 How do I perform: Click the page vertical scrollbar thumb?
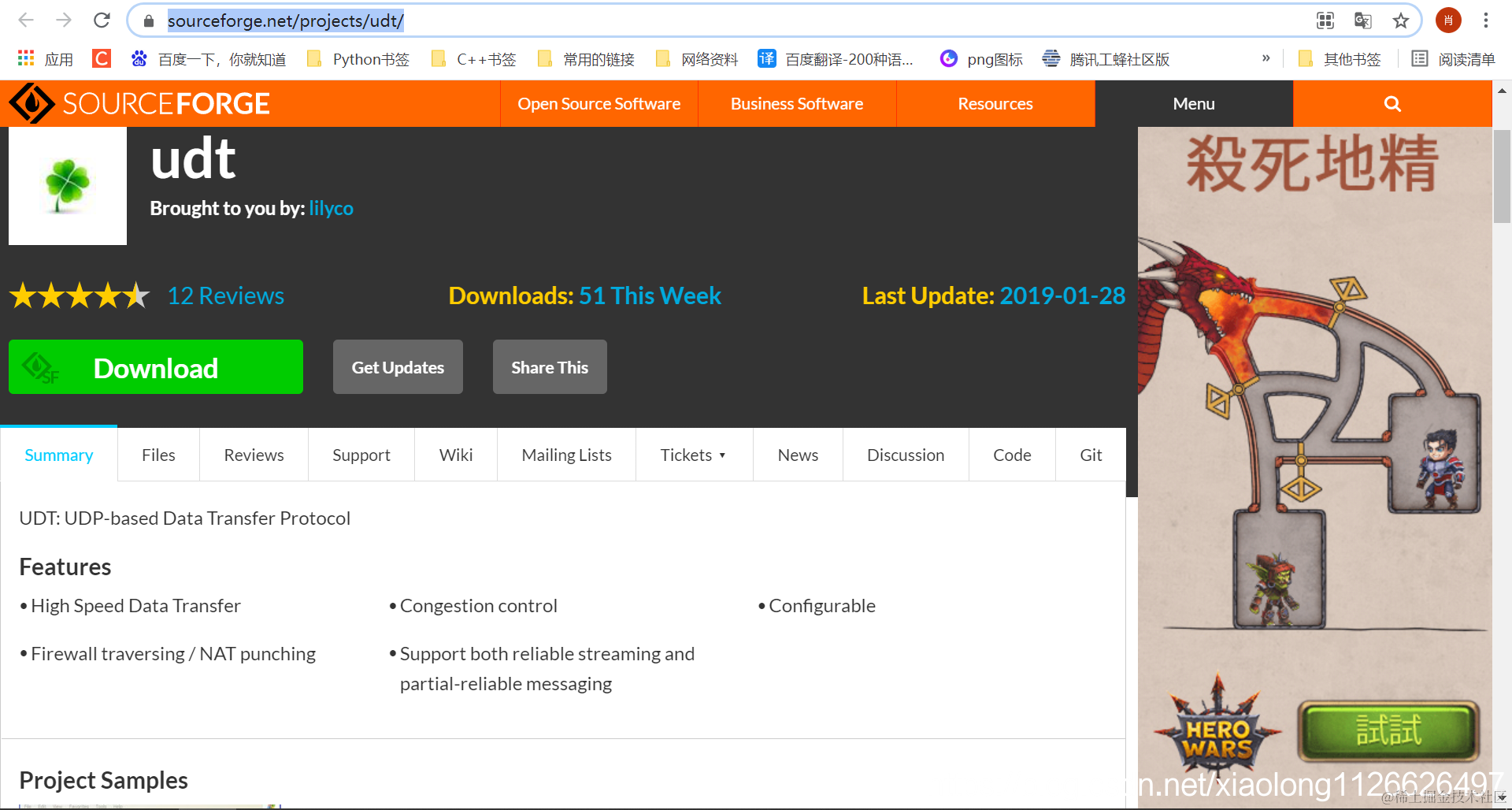click(x=1502, y=176)
